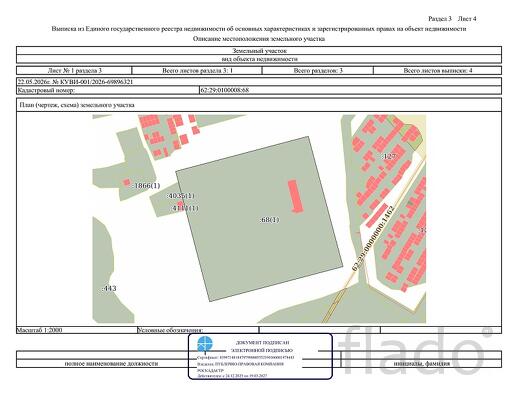The height and width of the screenshot is (400, 518).
Task: Click the map label ':443'
Action: click(x=109, y=288)
